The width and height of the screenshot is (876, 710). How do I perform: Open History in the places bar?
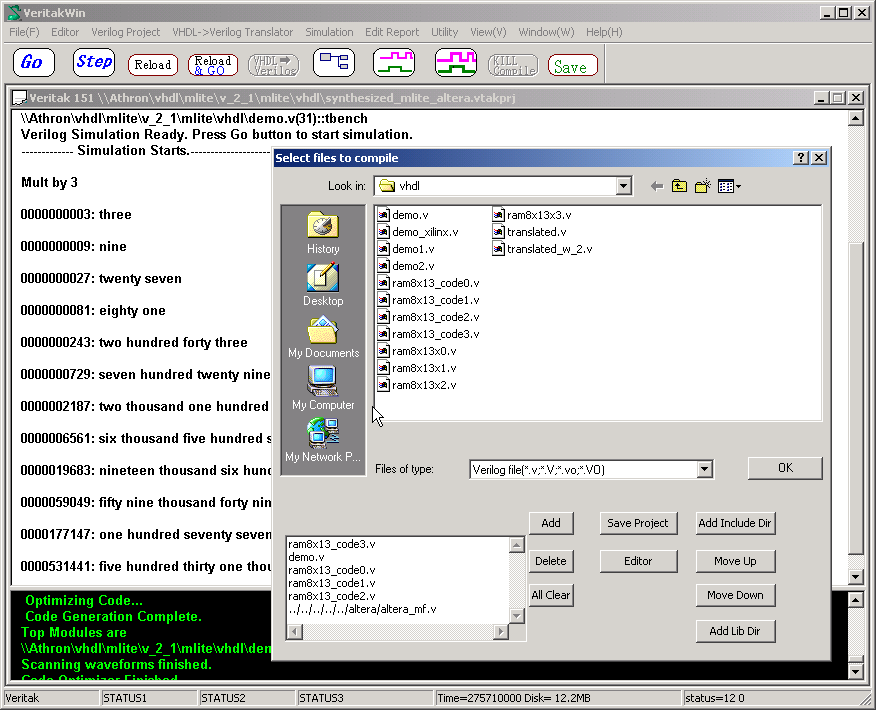(323, 233)
